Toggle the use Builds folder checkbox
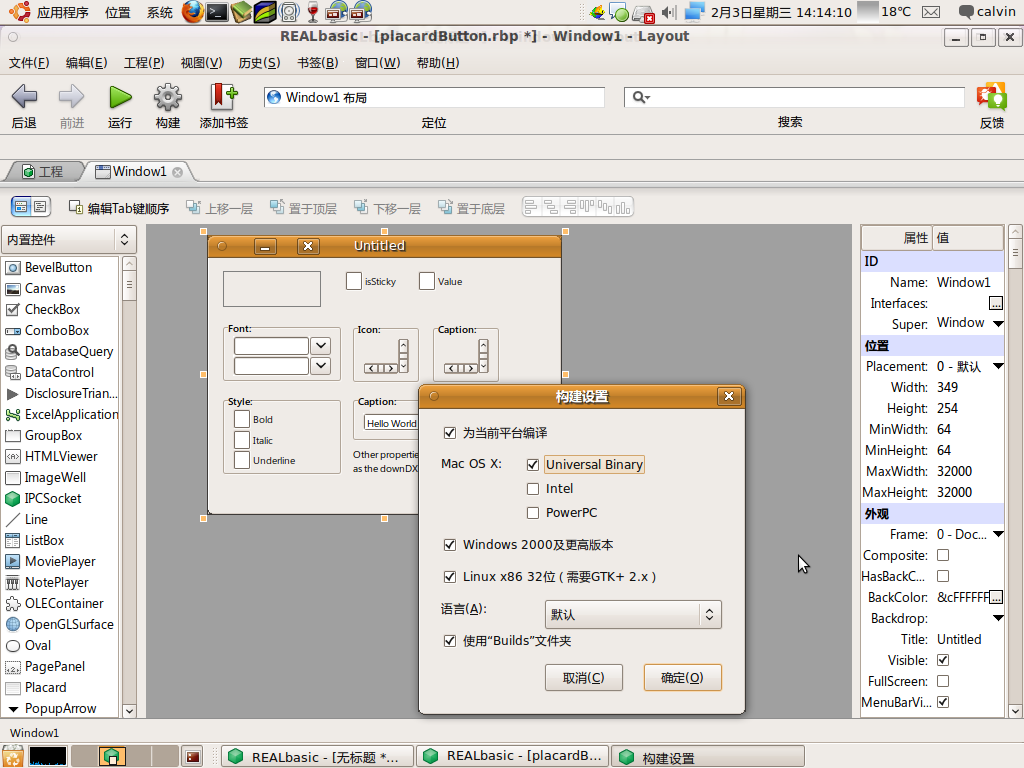 449,641
